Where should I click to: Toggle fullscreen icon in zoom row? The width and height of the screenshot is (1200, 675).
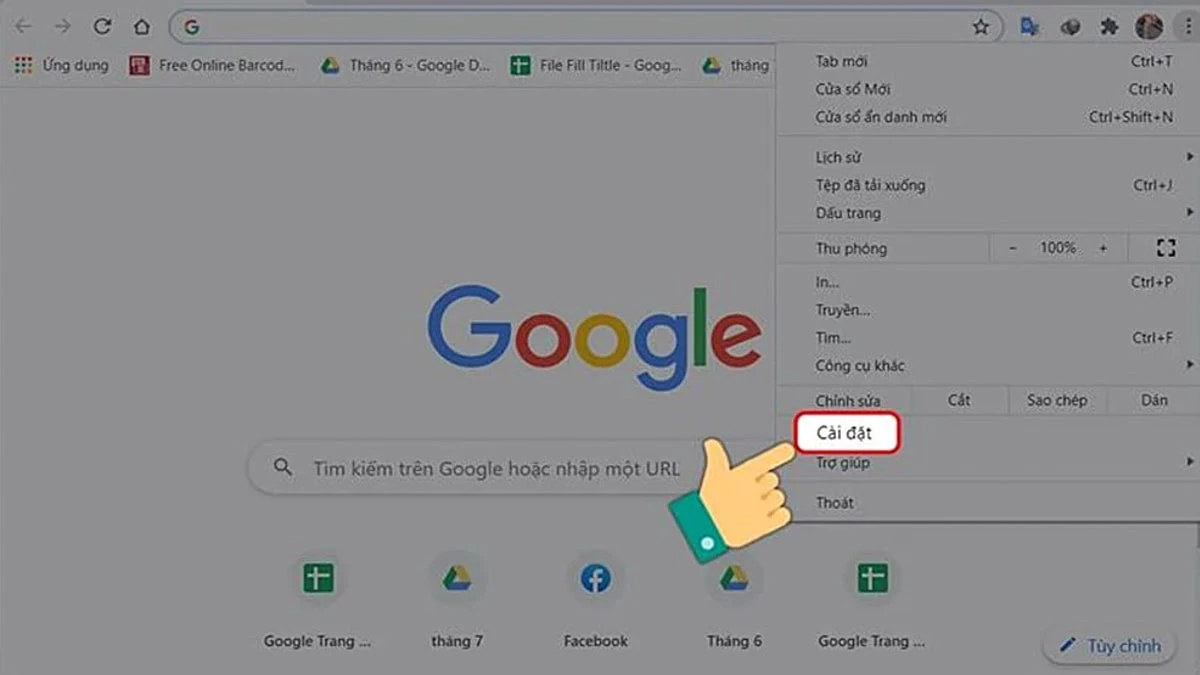coord(1166,248)
